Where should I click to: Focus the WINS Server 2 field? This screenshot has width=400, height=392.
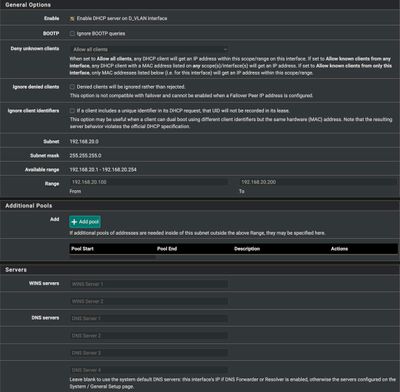click(149, 301)
